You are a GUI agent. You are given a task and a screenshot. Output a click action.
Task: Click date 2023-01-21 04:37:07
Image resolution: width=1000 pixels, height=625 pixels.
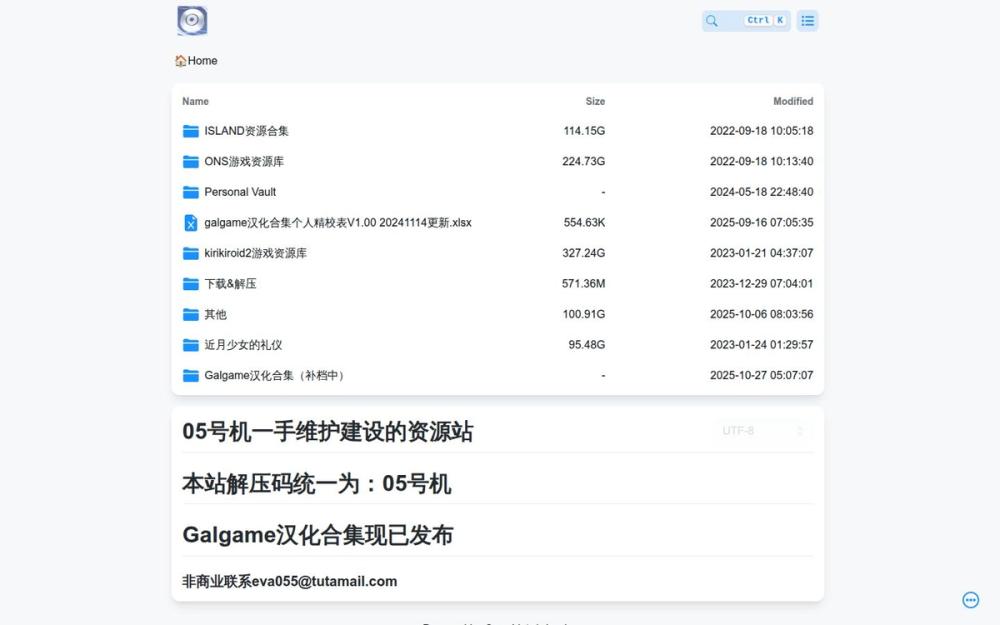761,254
